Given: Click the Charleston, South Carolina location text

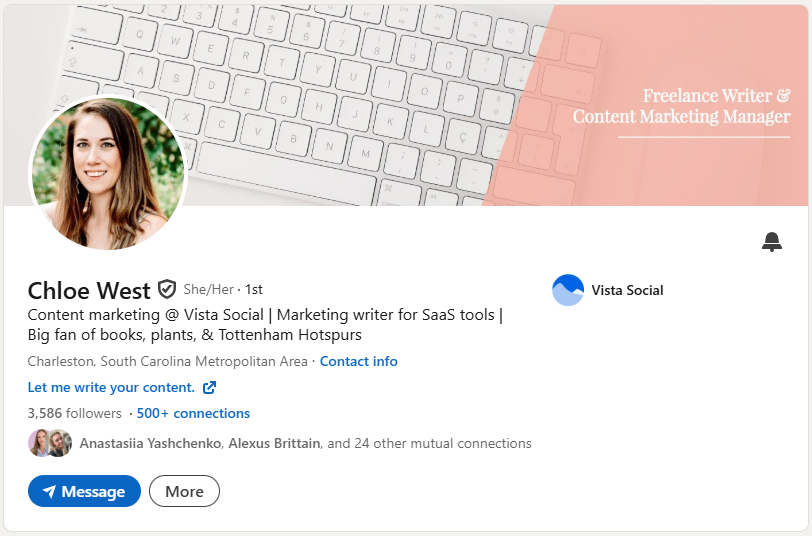Looking at the screenshot, I should pyautogui.click(x=167, y=361).
